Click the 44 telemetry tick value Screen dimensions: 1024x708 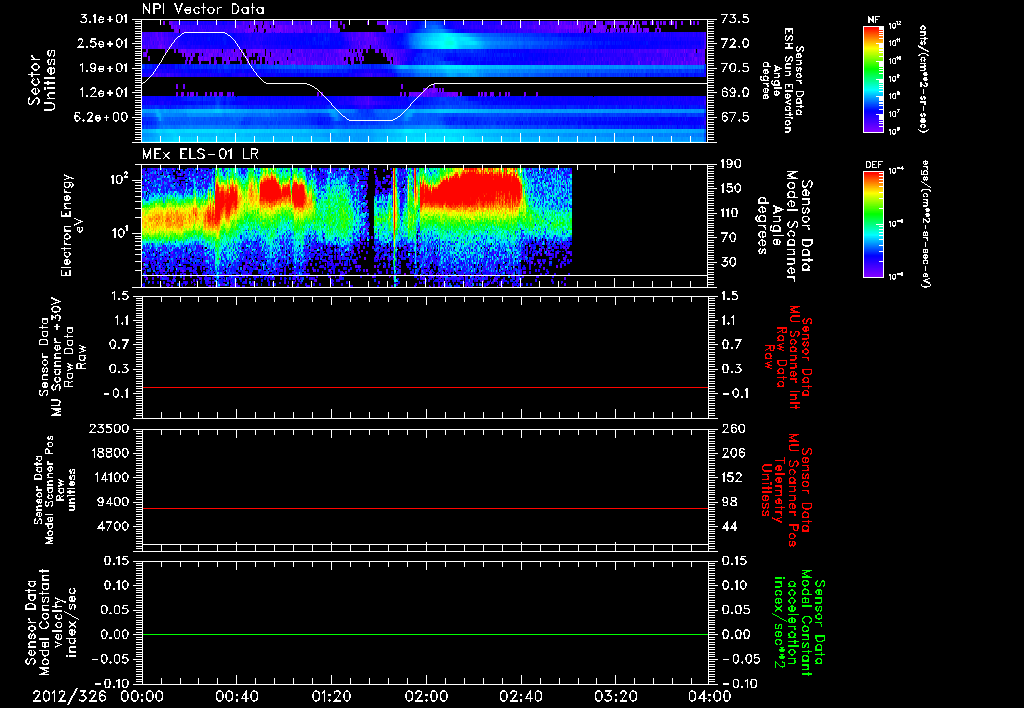729,526
